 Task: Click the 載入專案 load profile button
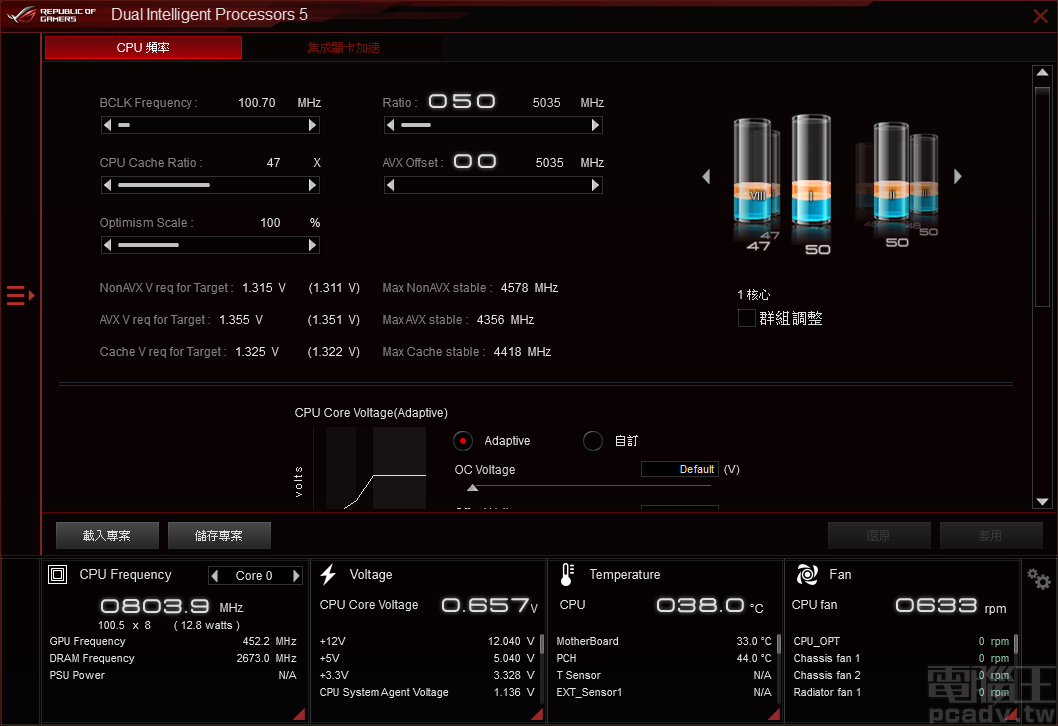coord(107,536)
